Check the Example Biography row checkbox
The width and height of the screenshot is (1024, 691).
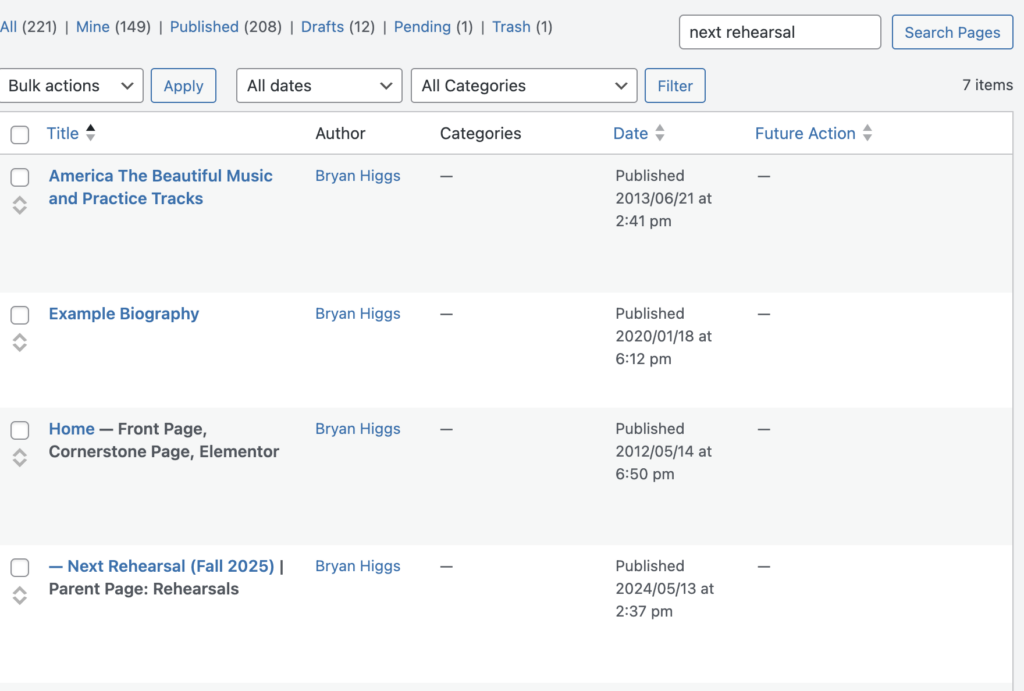click(x=19, y=315)
